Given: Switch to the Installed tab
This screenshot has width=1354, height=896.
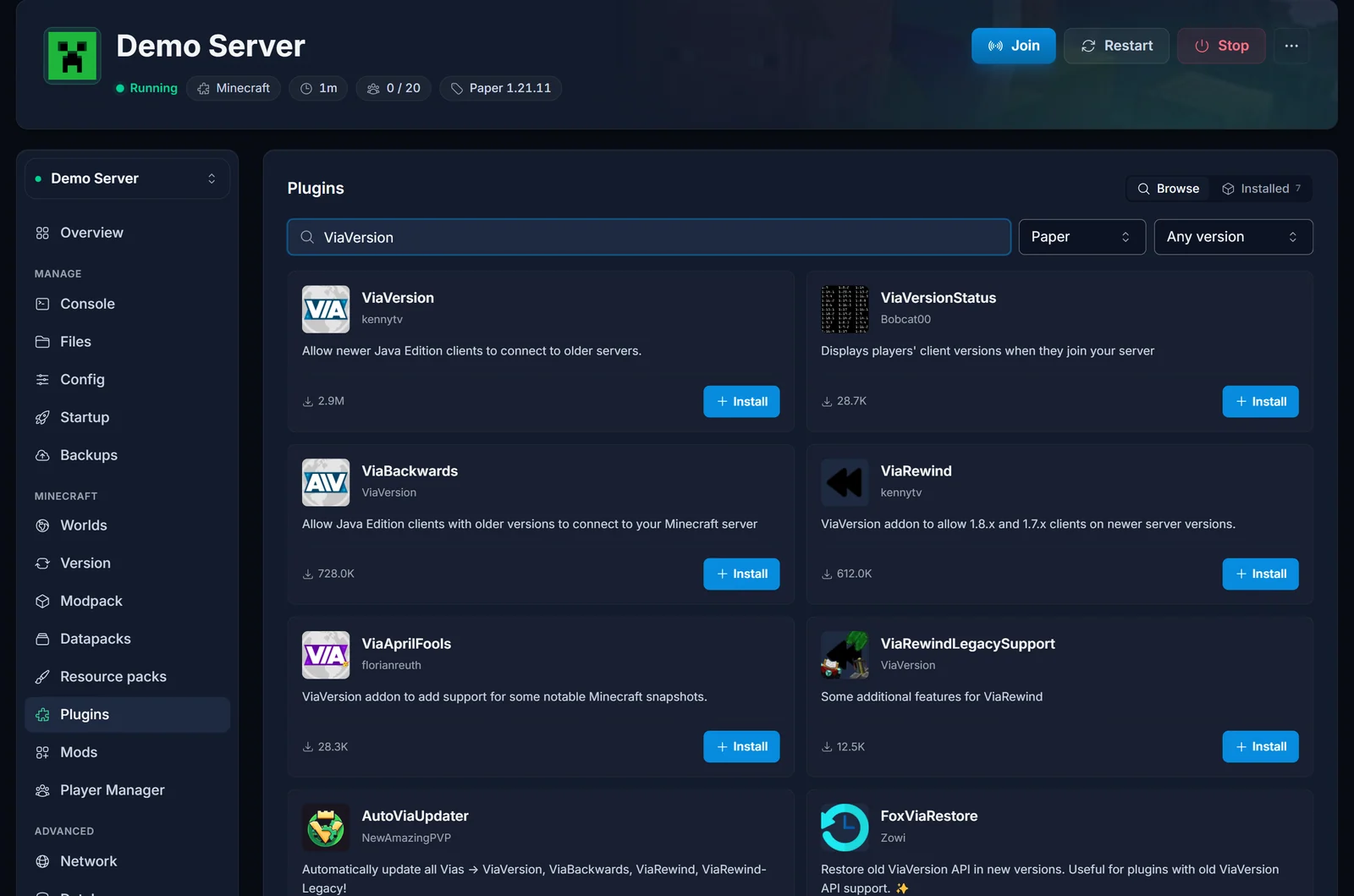Looking at the screenshot, I should 1262,189.
